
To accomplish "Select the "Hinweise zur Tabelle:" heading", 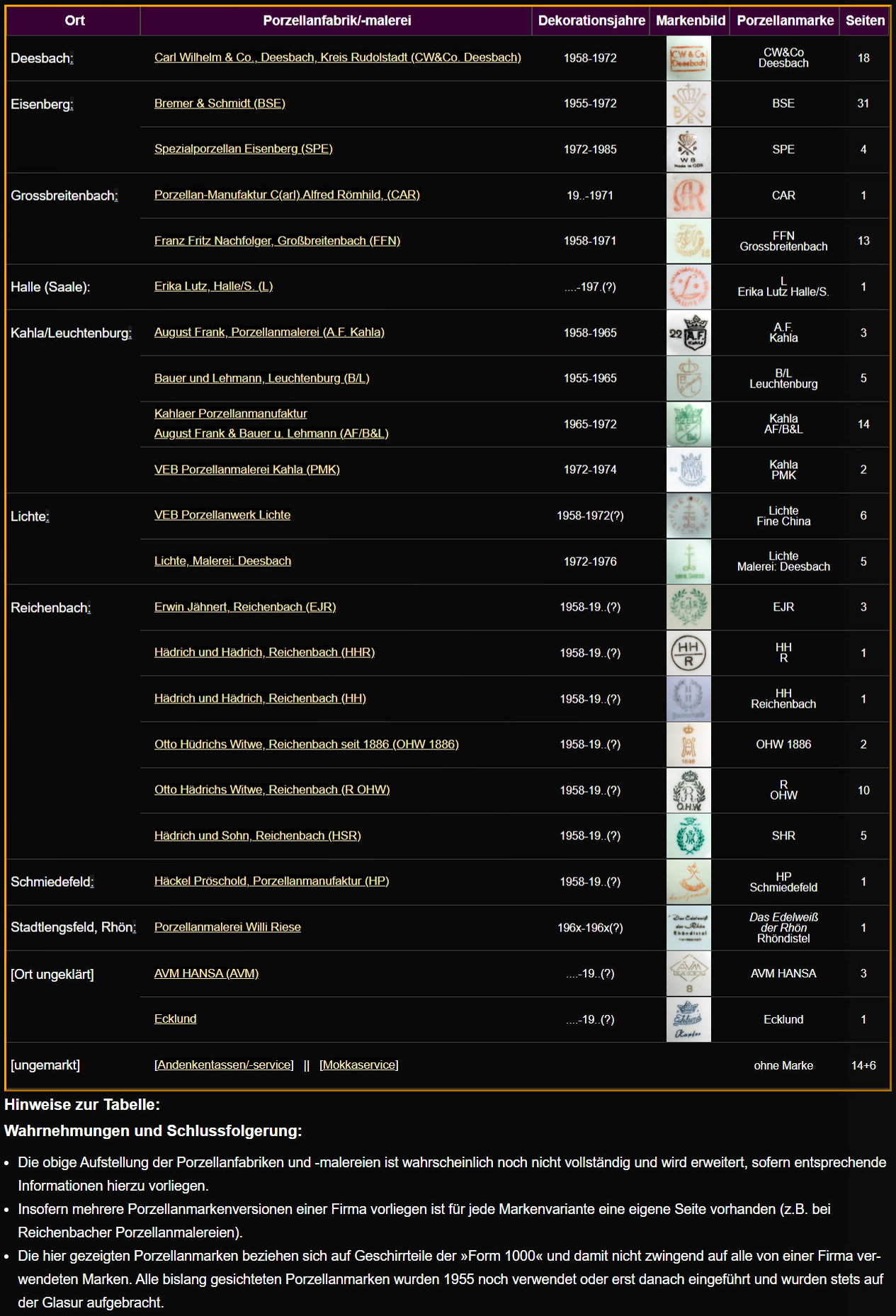I will pos(82,1104).
